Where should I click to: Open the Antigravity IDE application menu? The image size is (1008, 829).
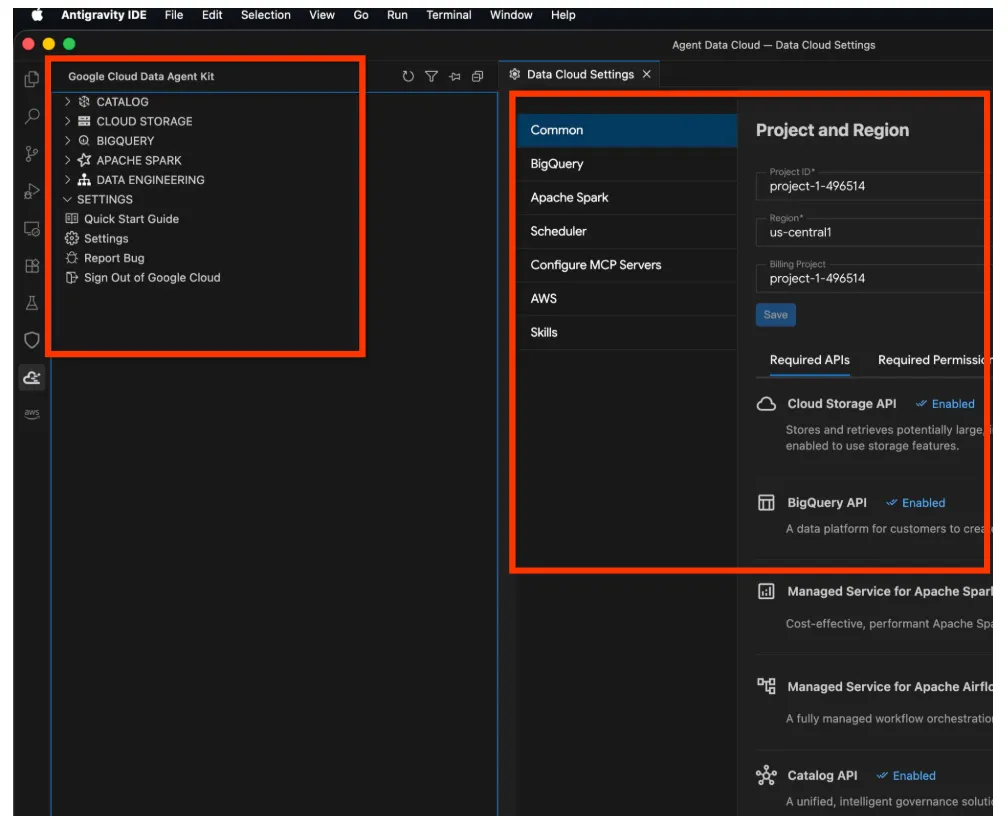point(104,15)
